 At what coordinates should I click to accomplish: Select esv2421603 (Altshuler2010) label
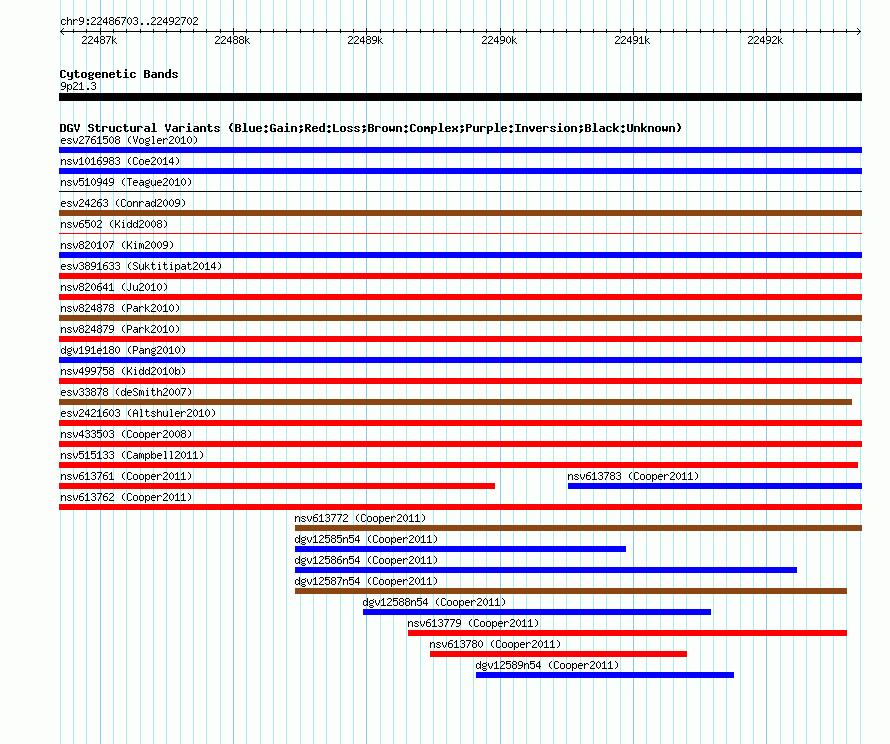point(138,413)
